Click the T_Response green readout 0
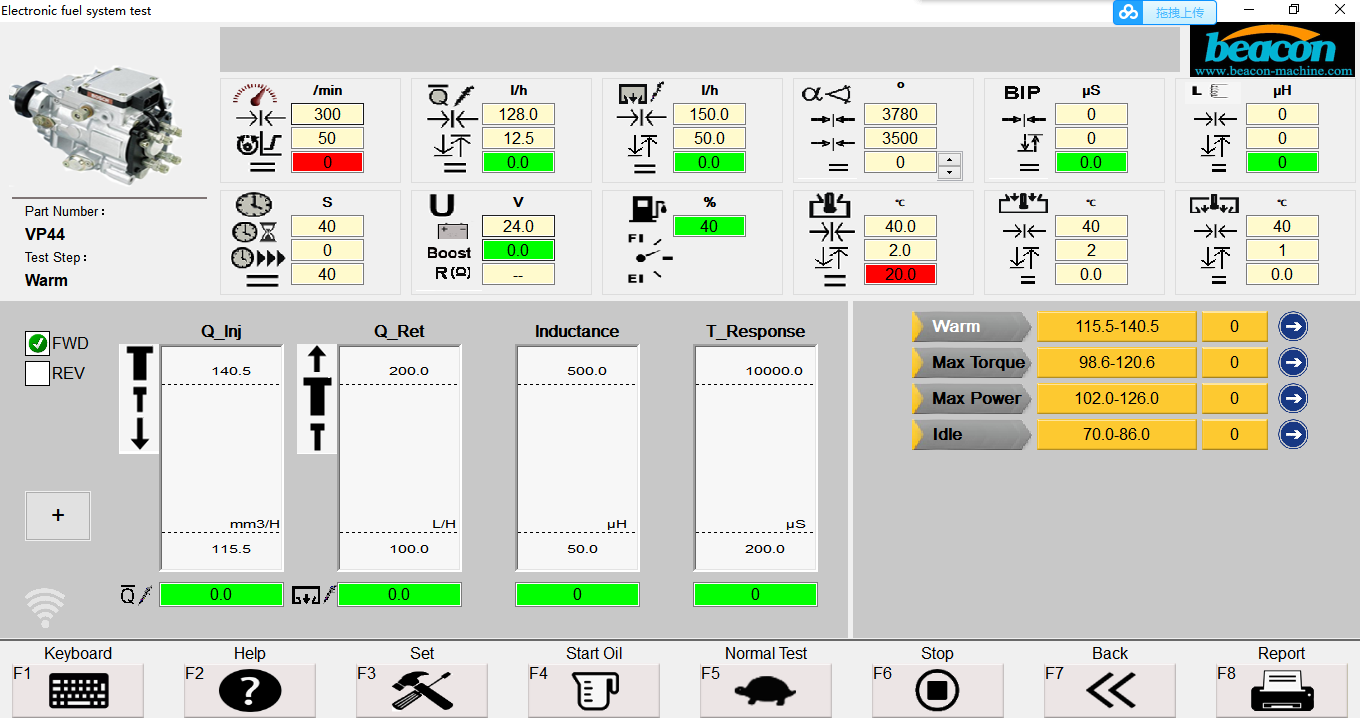 (755, 594)
